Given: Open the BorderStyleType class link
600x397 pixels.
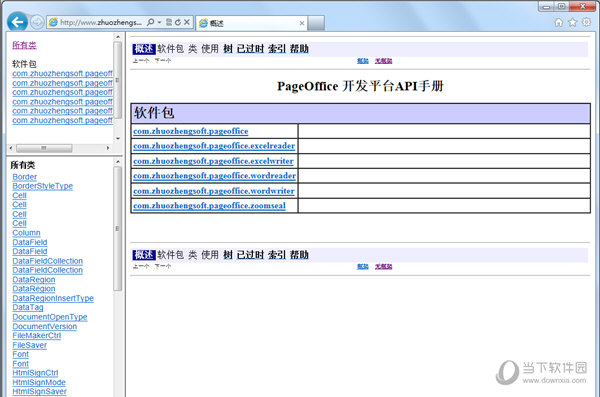Looking at the screenshot, I should coord(42,186).
